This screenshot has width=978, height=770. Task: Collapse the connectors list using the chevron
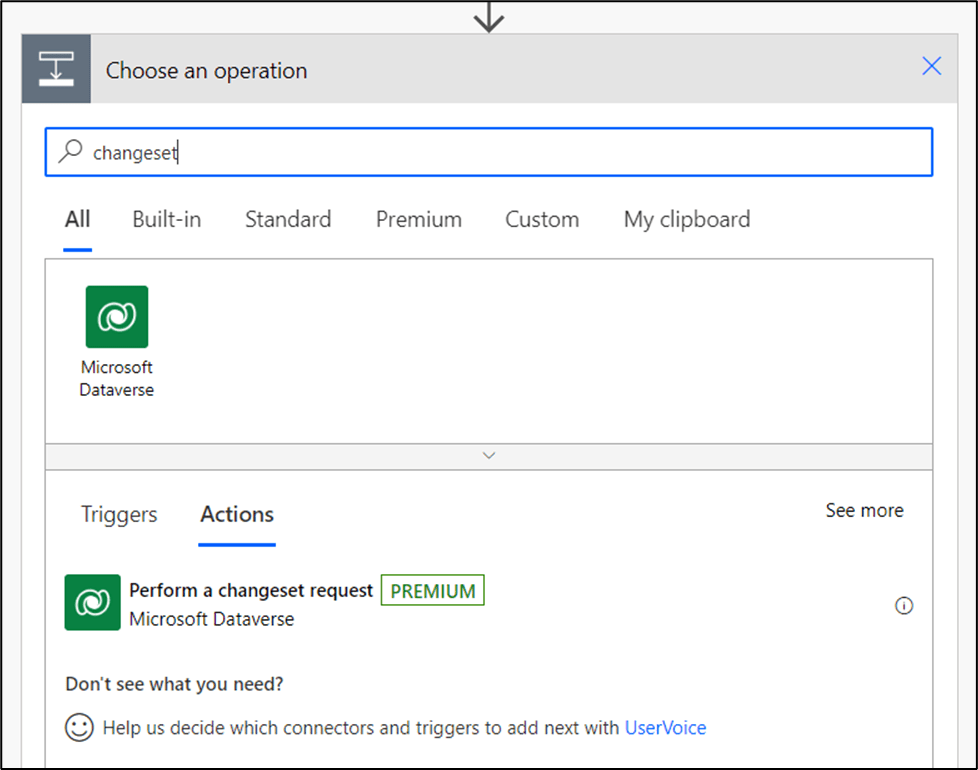(x=489, y=455)
